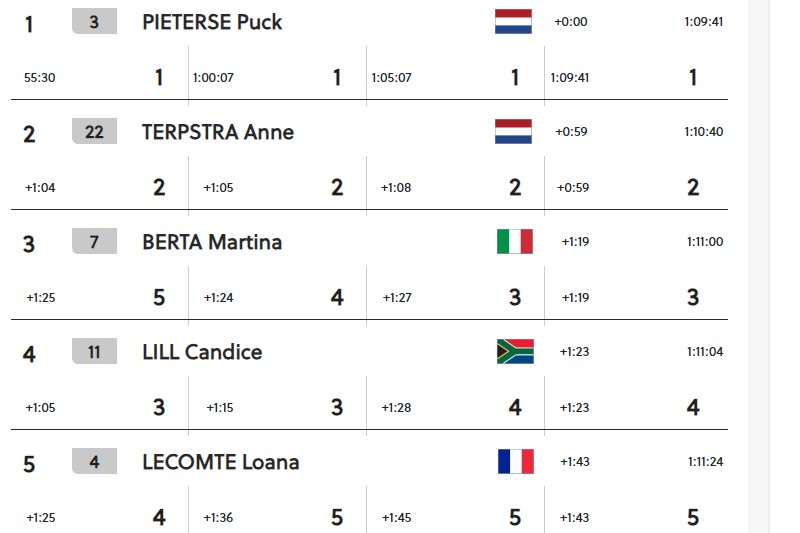Click the Italian flag beside BERTA Martina
Viewport: 800px width, 533px height.
click(514, 242)
